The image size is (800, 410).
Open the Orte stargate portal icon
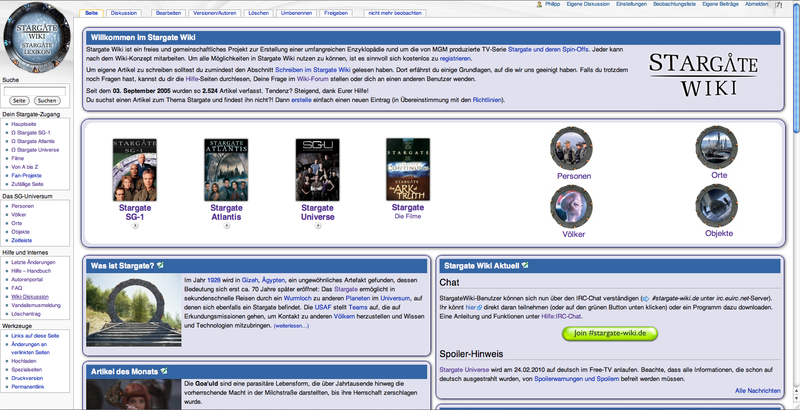coord(719,150)
